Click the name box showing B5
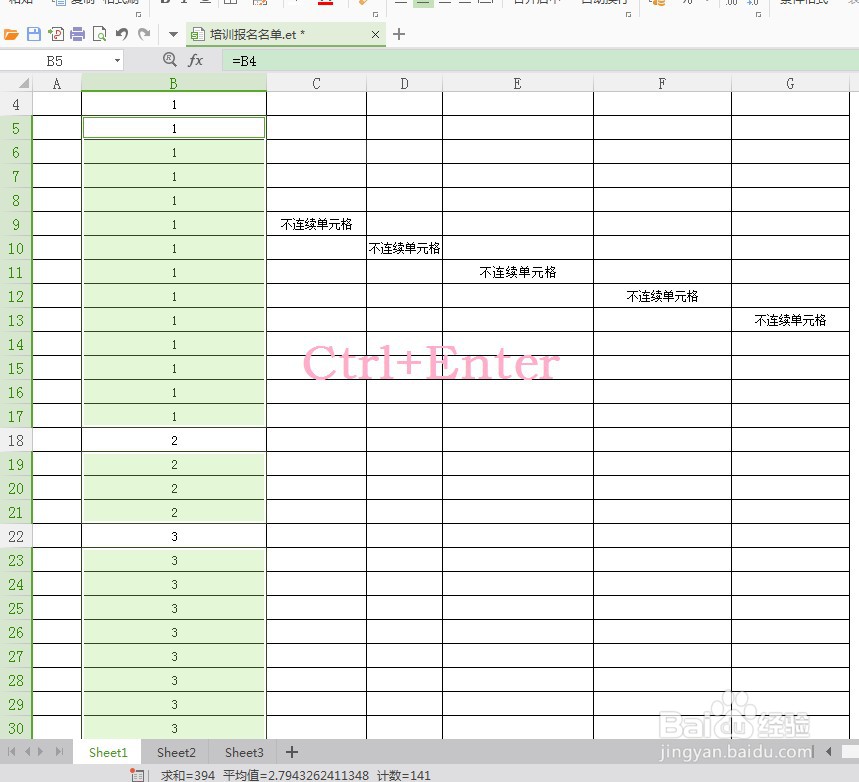859x782 pixels. 55,60
